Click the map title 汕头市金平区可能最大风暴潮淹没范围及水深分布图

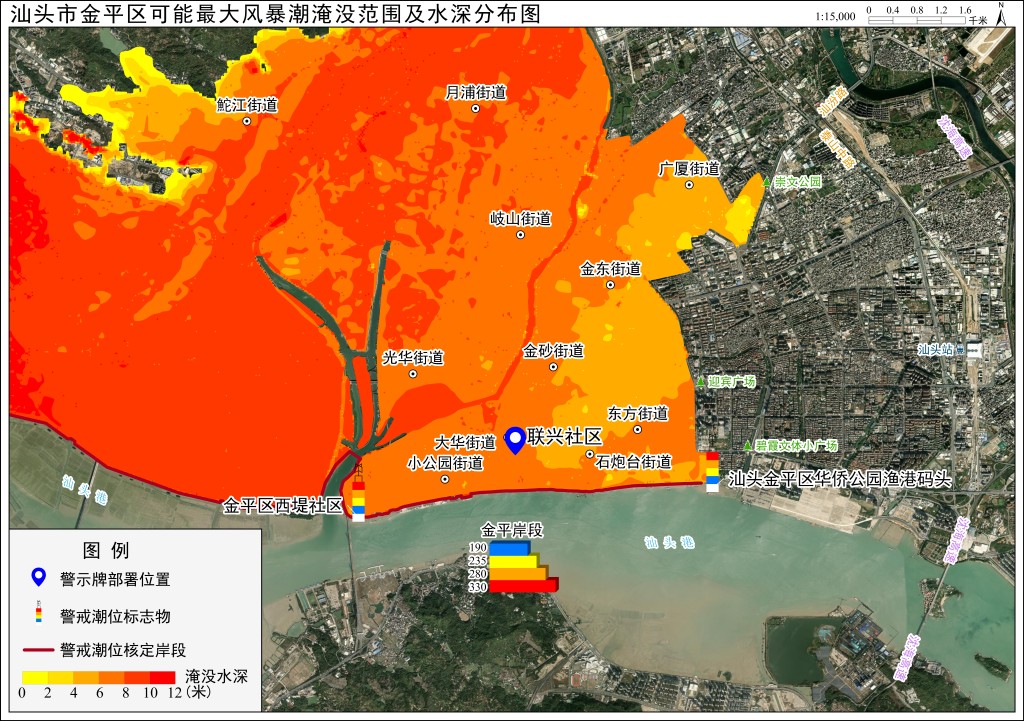276,14
